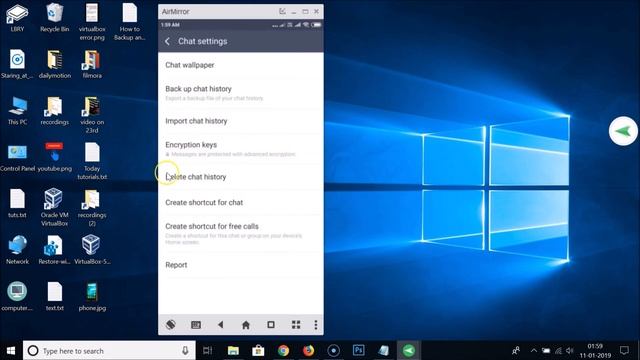Select the LBRY desktop icon

pyautogui.click(x=17, y=18)
